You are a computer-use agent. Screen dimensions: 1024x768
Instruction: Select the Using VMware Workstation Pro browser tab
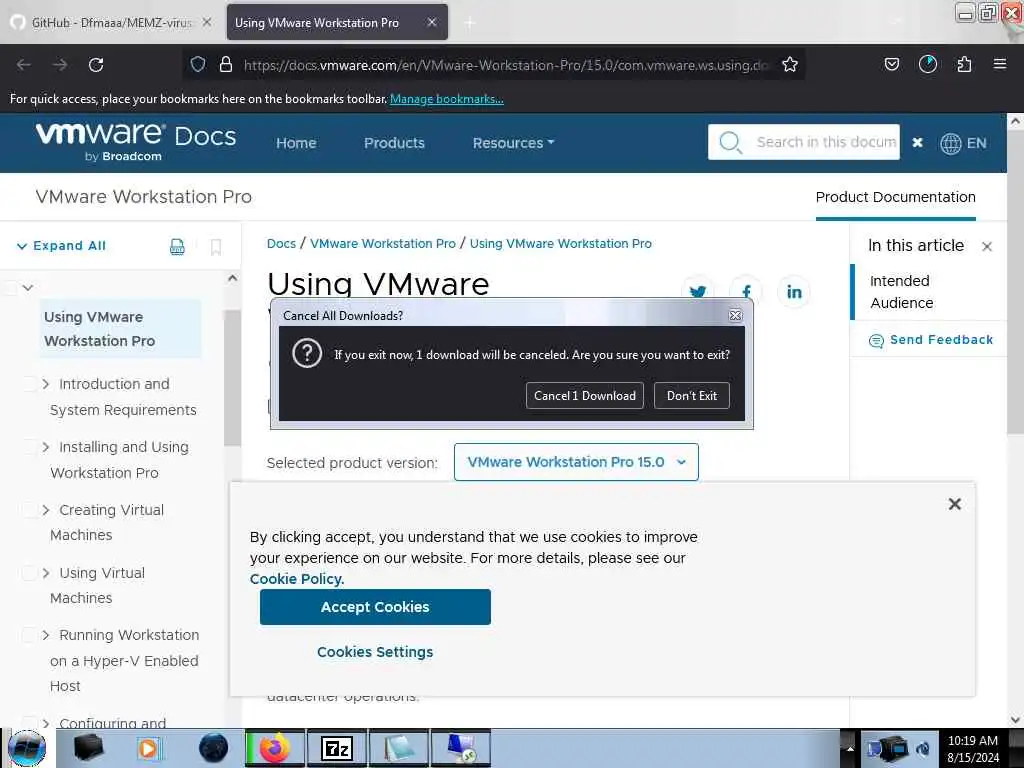tap(337, 22)
